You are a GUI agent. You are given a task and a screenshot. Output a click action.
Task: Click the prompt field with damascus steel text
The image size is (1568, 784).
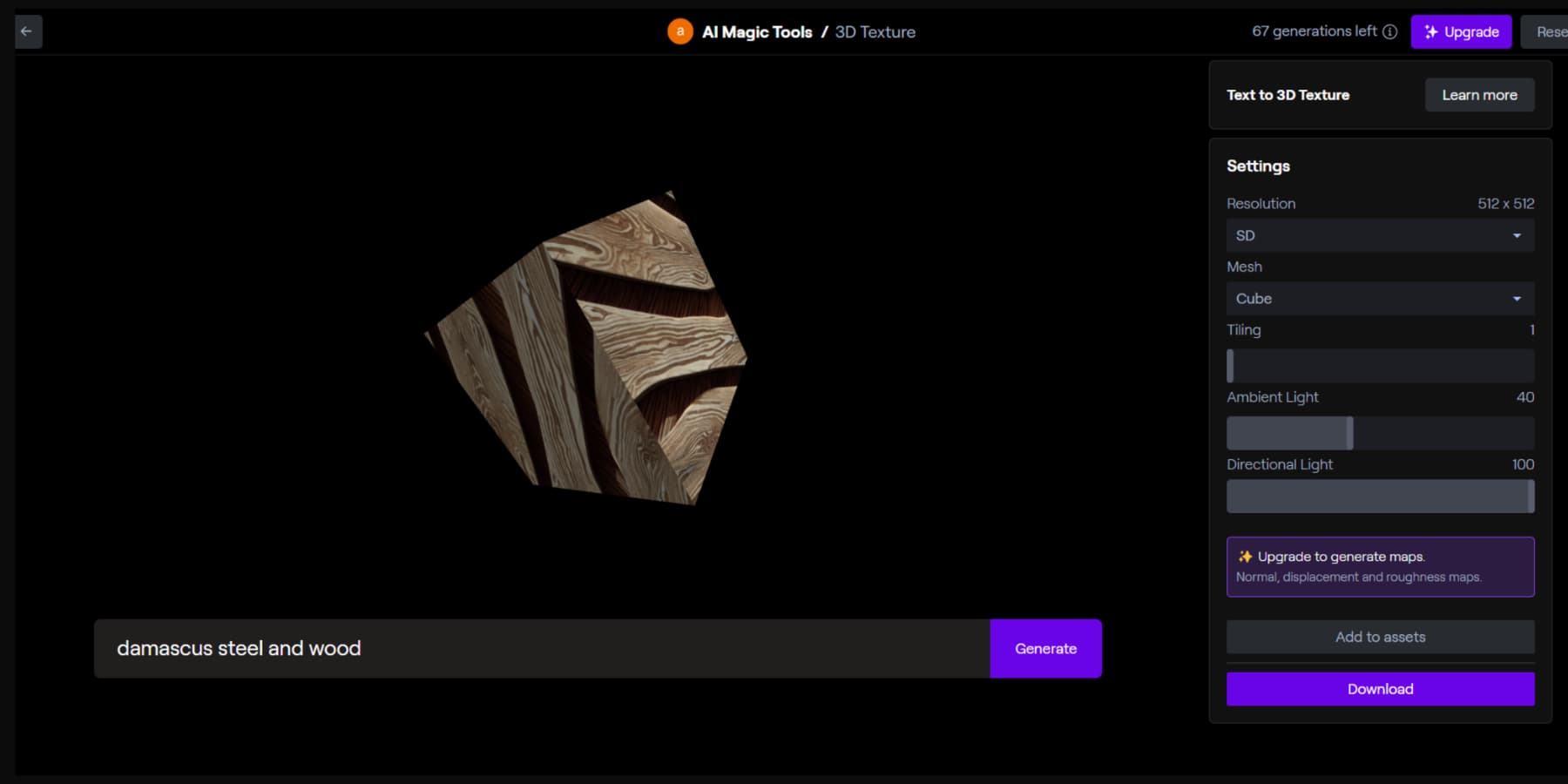click(x=540, y=648)
